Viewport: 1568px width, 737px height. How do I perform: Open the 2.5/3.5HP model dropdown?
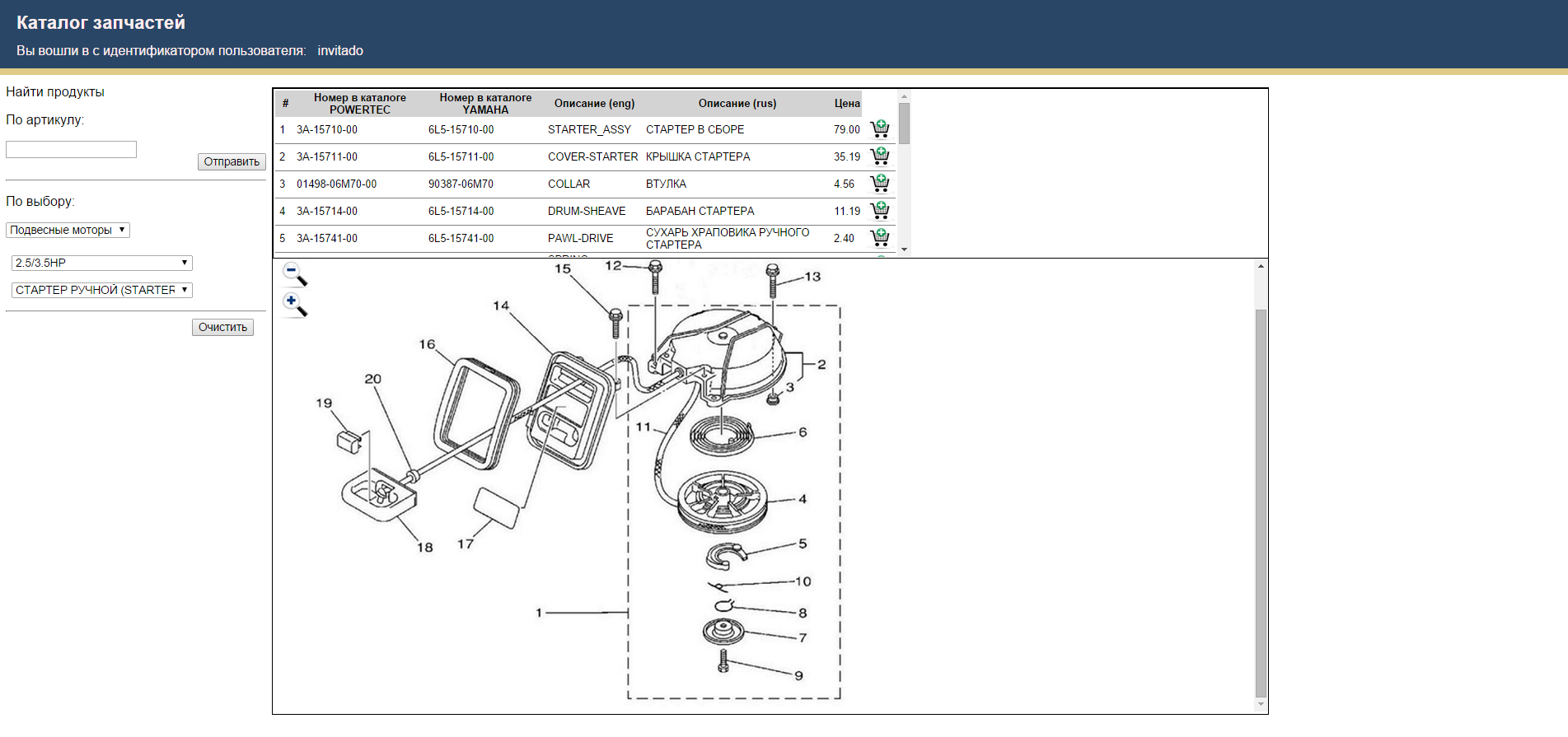102,263
